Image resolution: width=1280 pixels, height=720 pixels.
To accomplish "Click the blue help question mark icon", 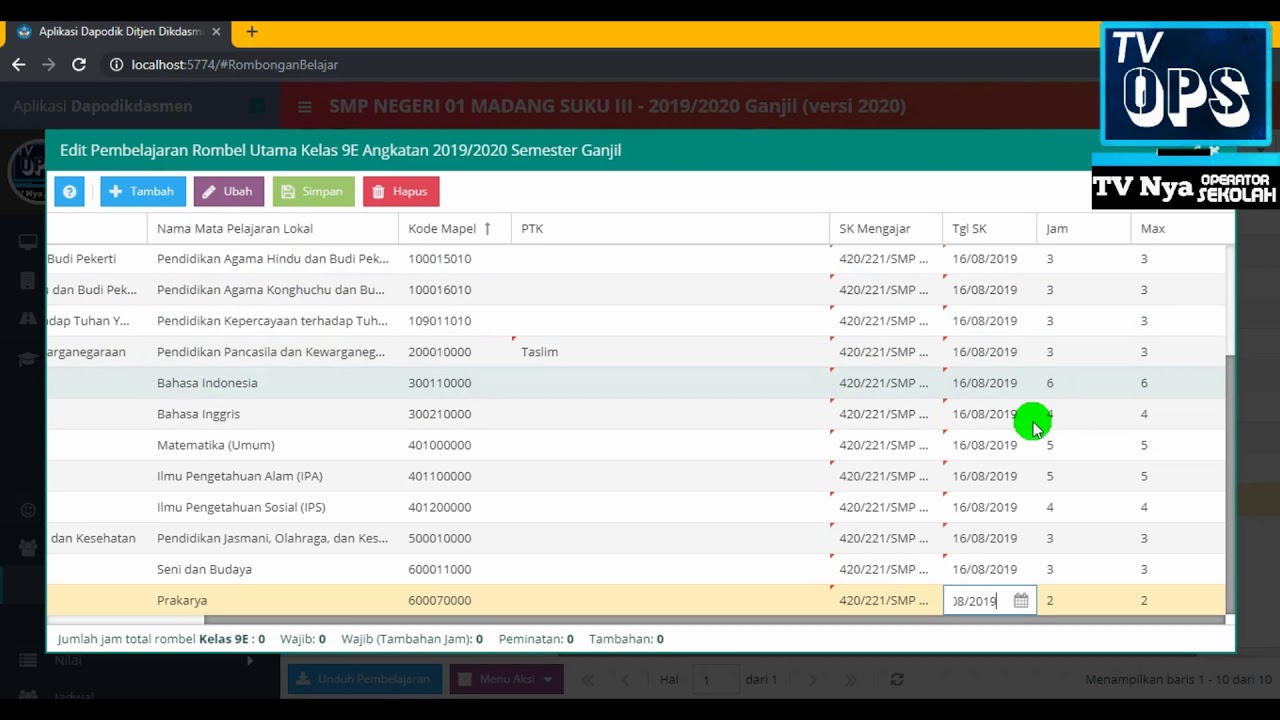I will coord(69,191).
